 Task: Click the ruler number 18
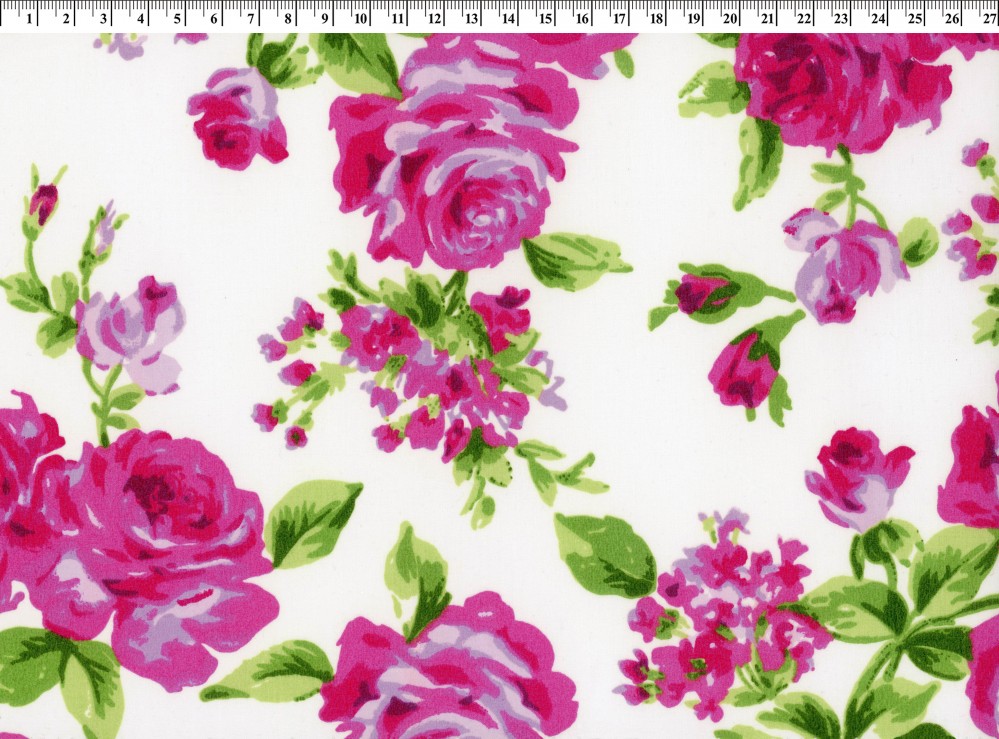[656, 18]
